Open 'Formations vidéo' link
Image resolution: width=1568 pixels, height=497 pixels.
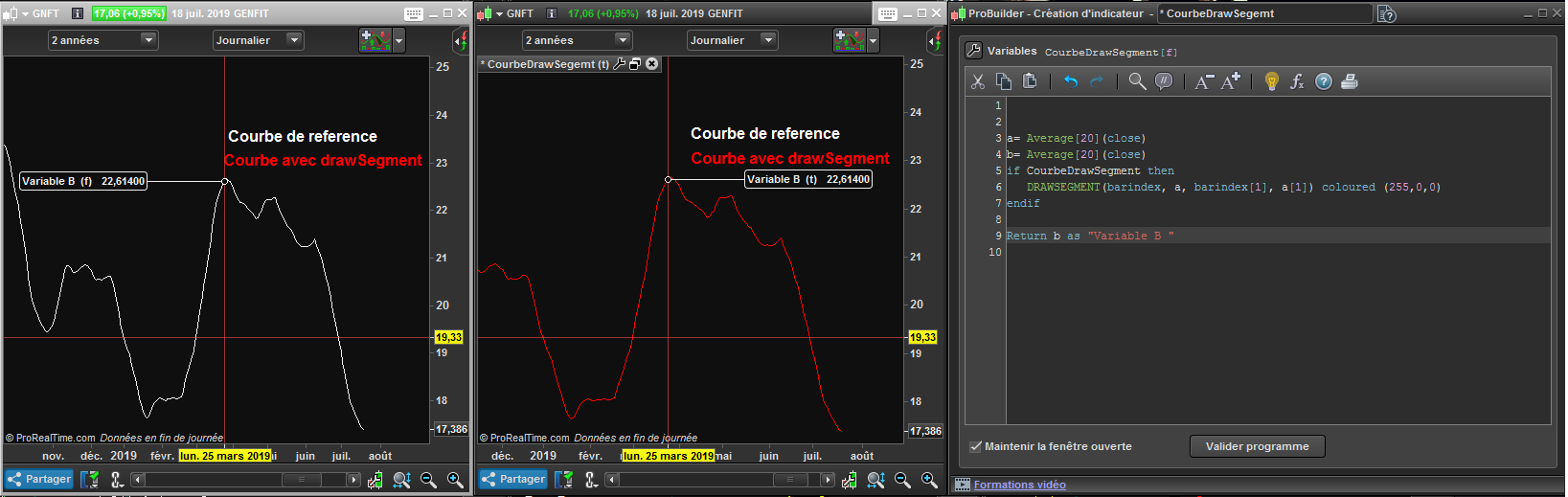(1020, 485)
